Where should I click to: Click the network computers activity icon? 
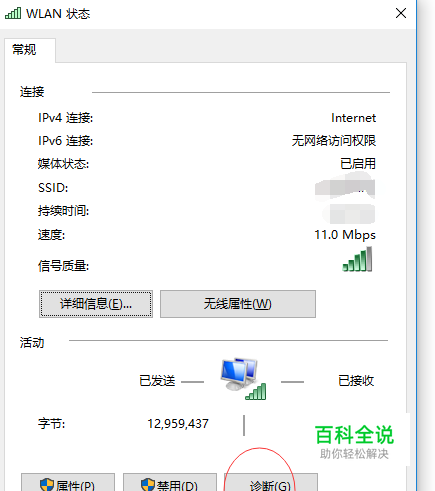coord(243,379)
